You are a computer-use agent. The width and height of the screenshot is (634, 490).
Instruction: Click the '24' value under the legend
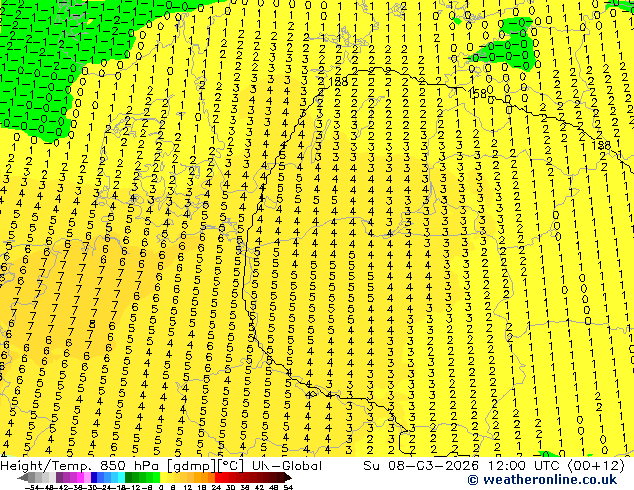[216, 488]
